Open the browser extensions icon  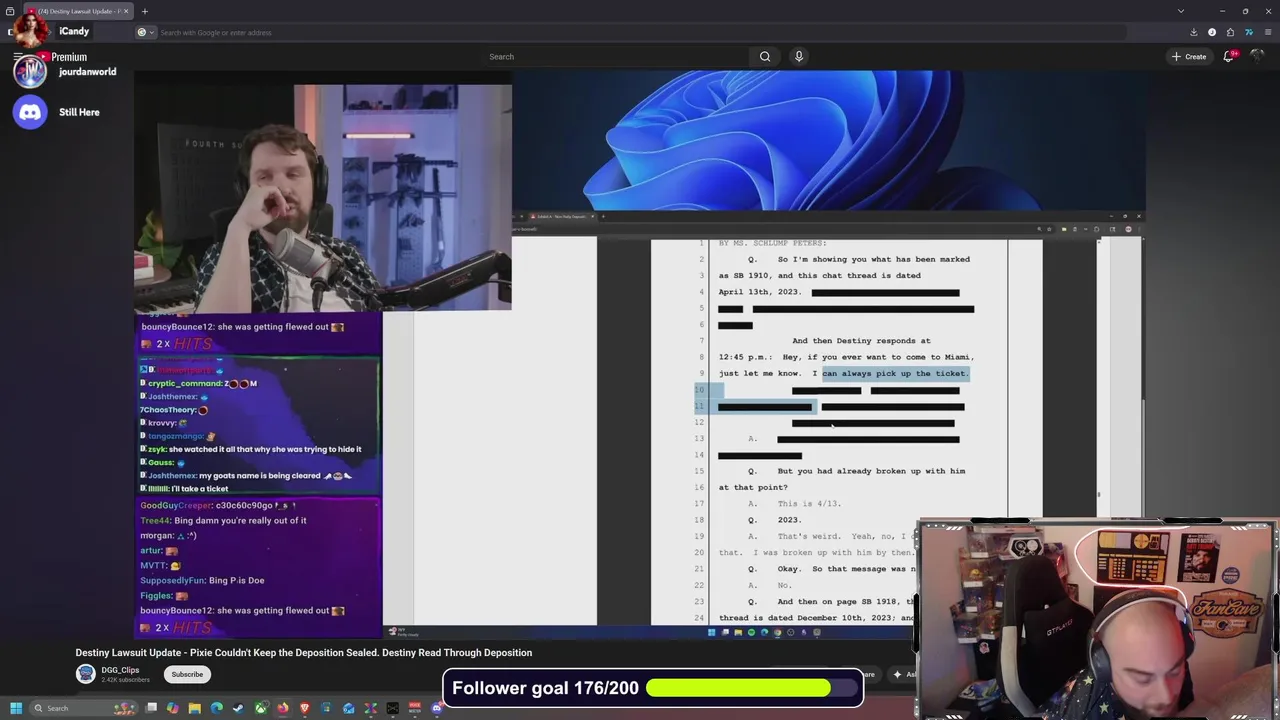[1230, 32]
